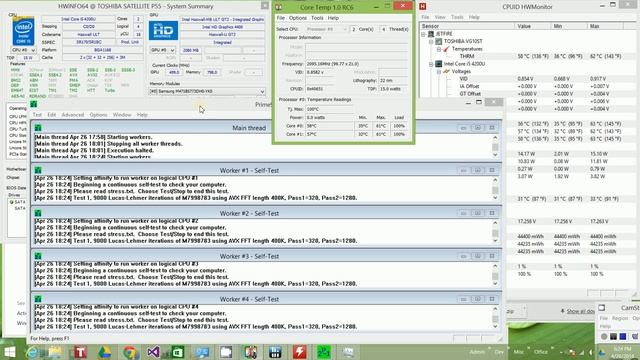Click the Worker #1 log scrollbar down arrow

(495, 198)
